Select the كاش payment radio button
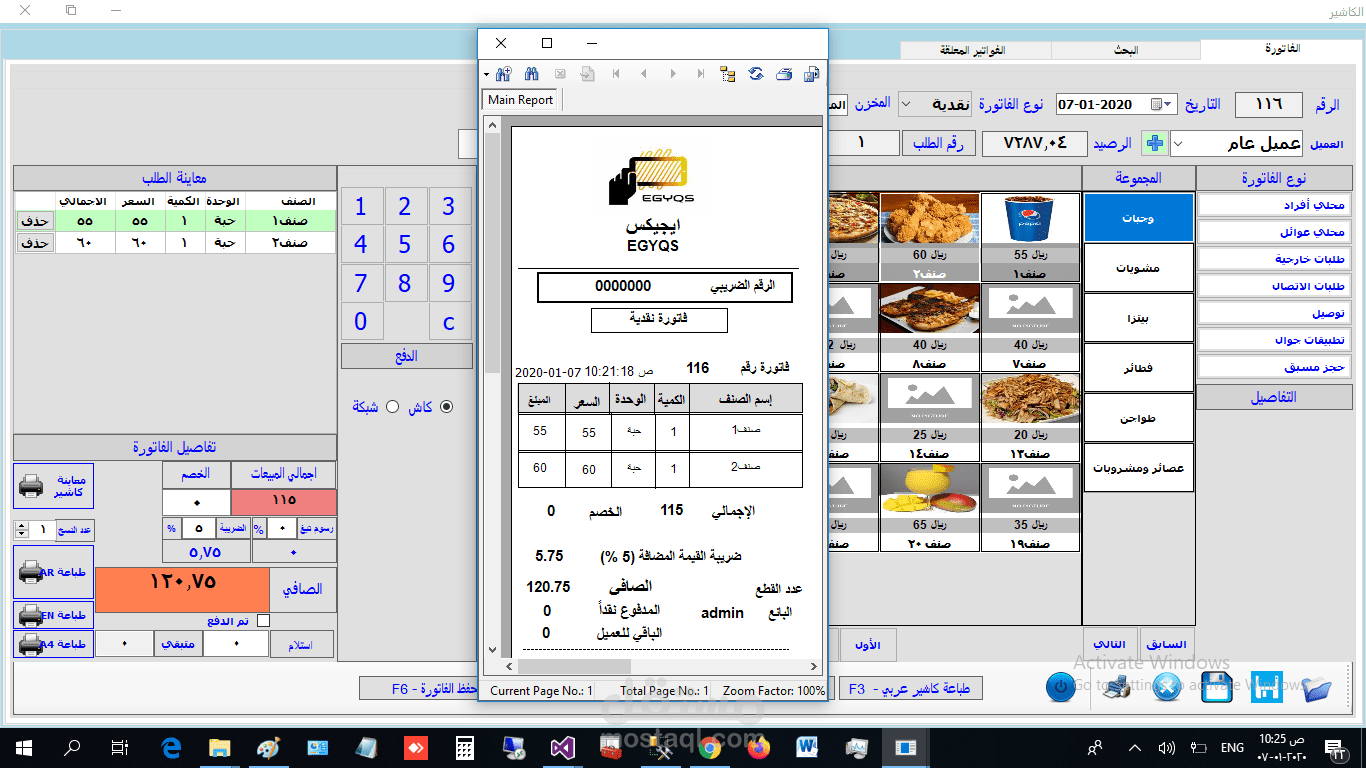Image resolution: width=1366 pixels, height=768 pixels. click(446, 407)
